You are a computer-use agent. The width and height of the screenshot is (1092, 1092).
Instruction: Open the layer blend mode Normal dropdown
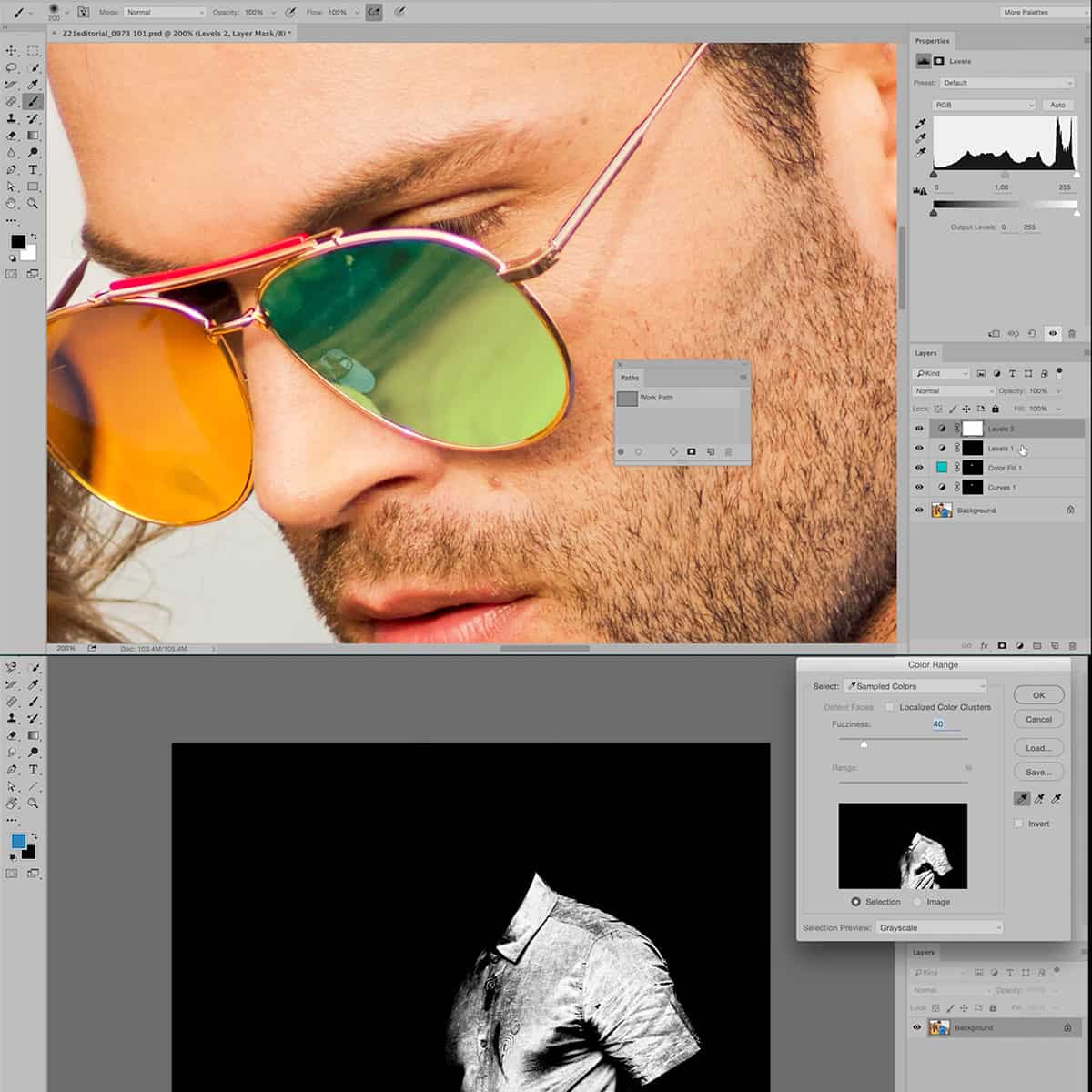click(x=954, y=390)
